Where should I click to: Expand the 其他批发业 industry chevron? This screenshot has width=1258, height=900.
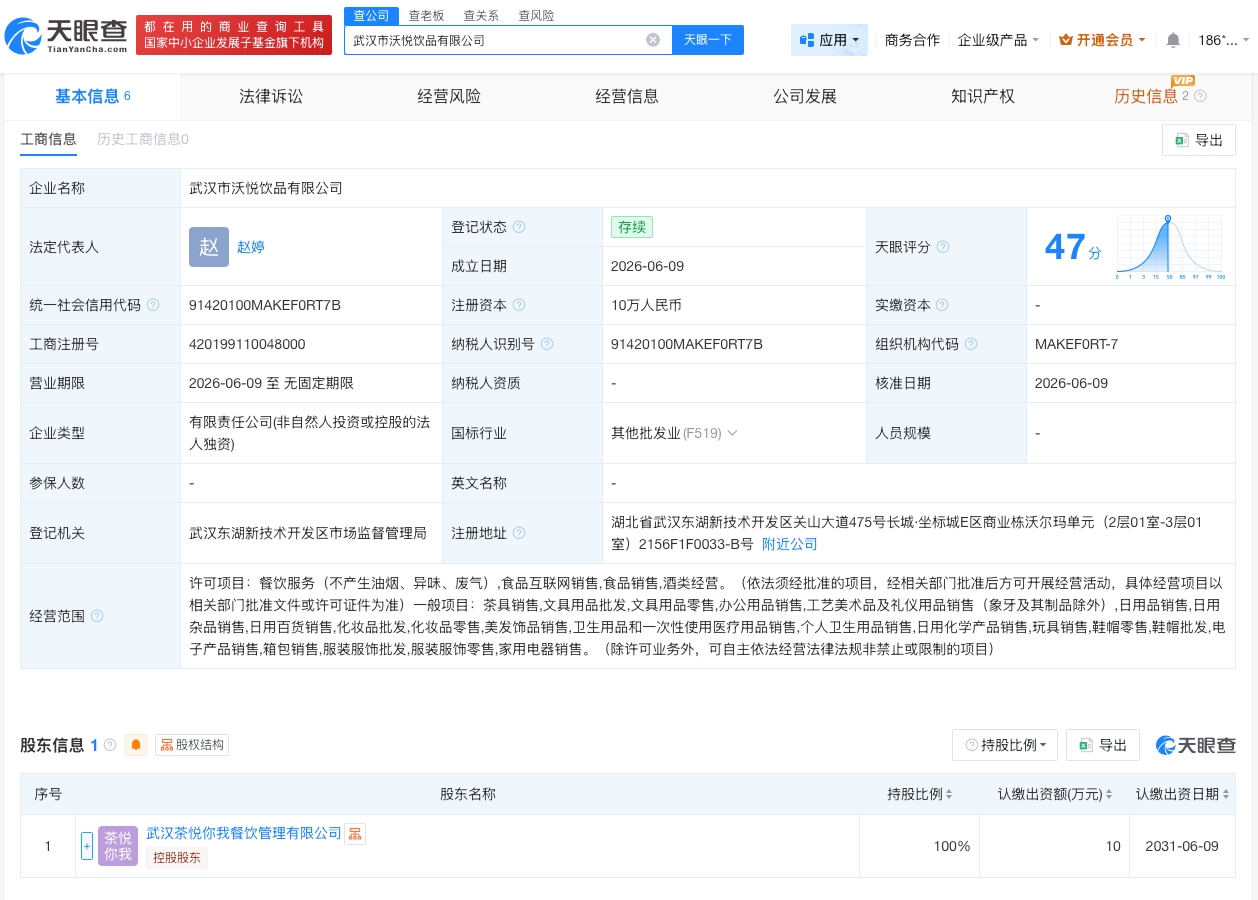click(x=732, y=433)
